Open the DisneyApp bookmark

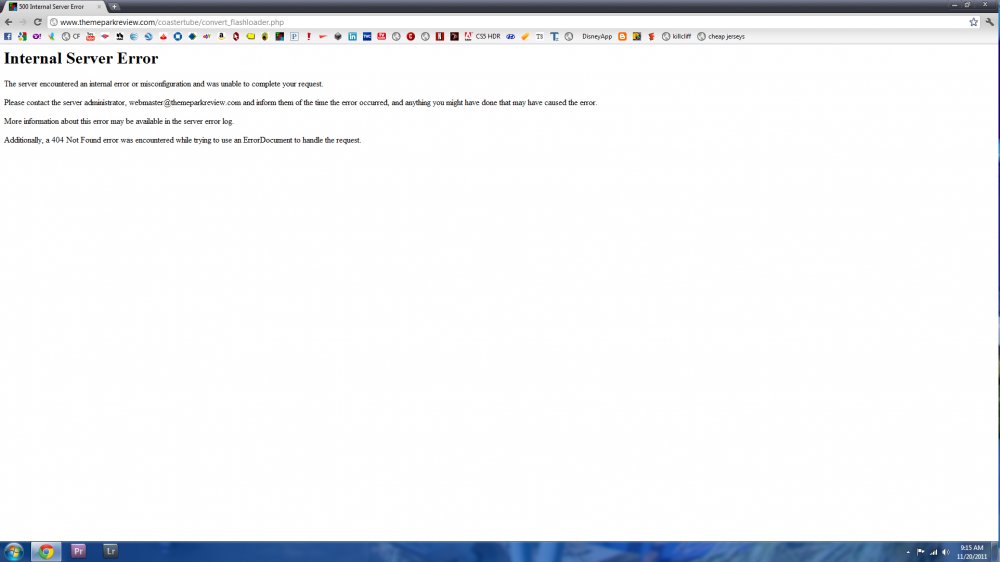click(x=596, y=37)
